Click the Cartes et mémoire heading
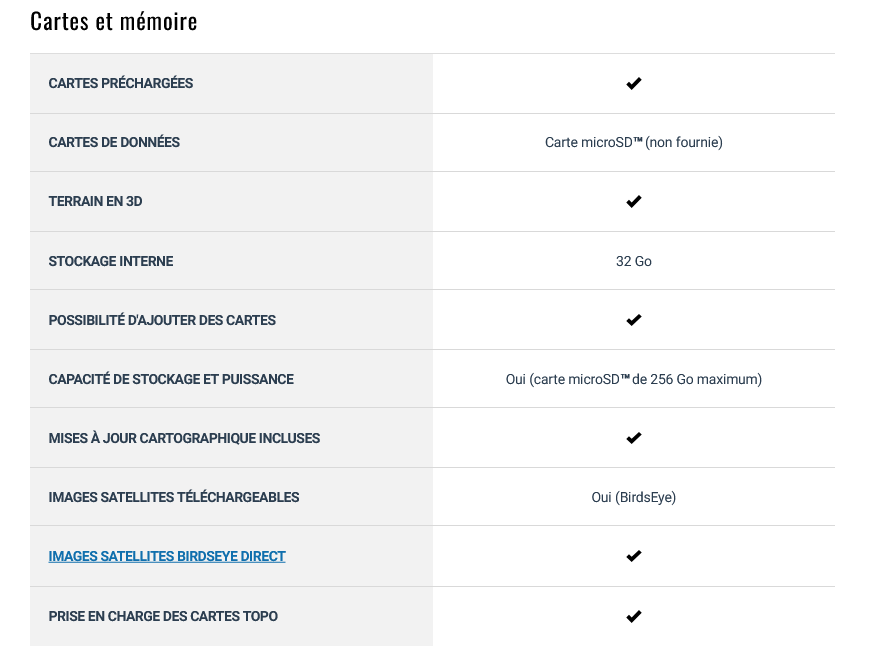The height and width of the screenshot is (657, 873). pyautogui.click(x=114, y=22)
